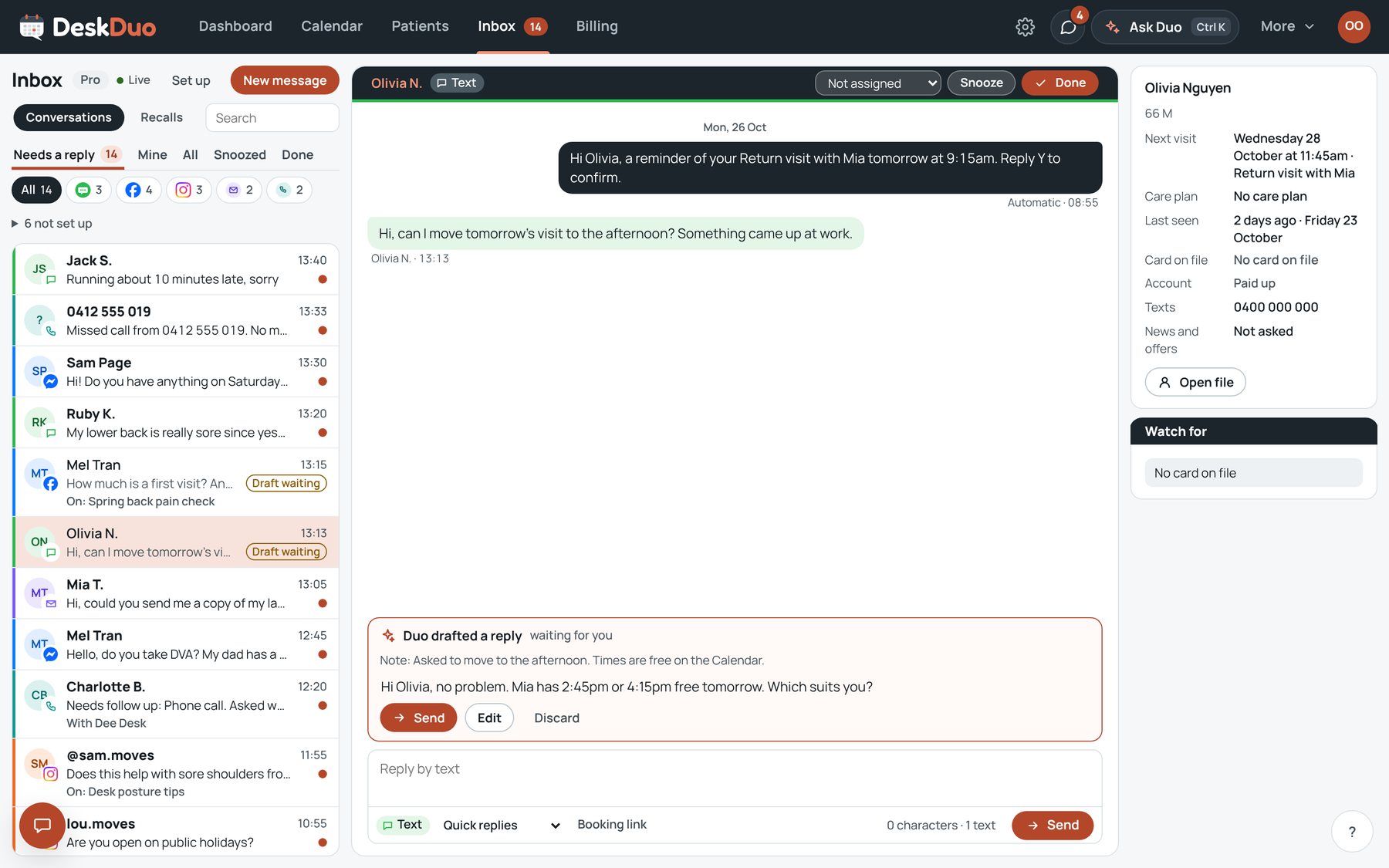
Task: Send Duo's drafted reply
Action: [x=418, y=718]
